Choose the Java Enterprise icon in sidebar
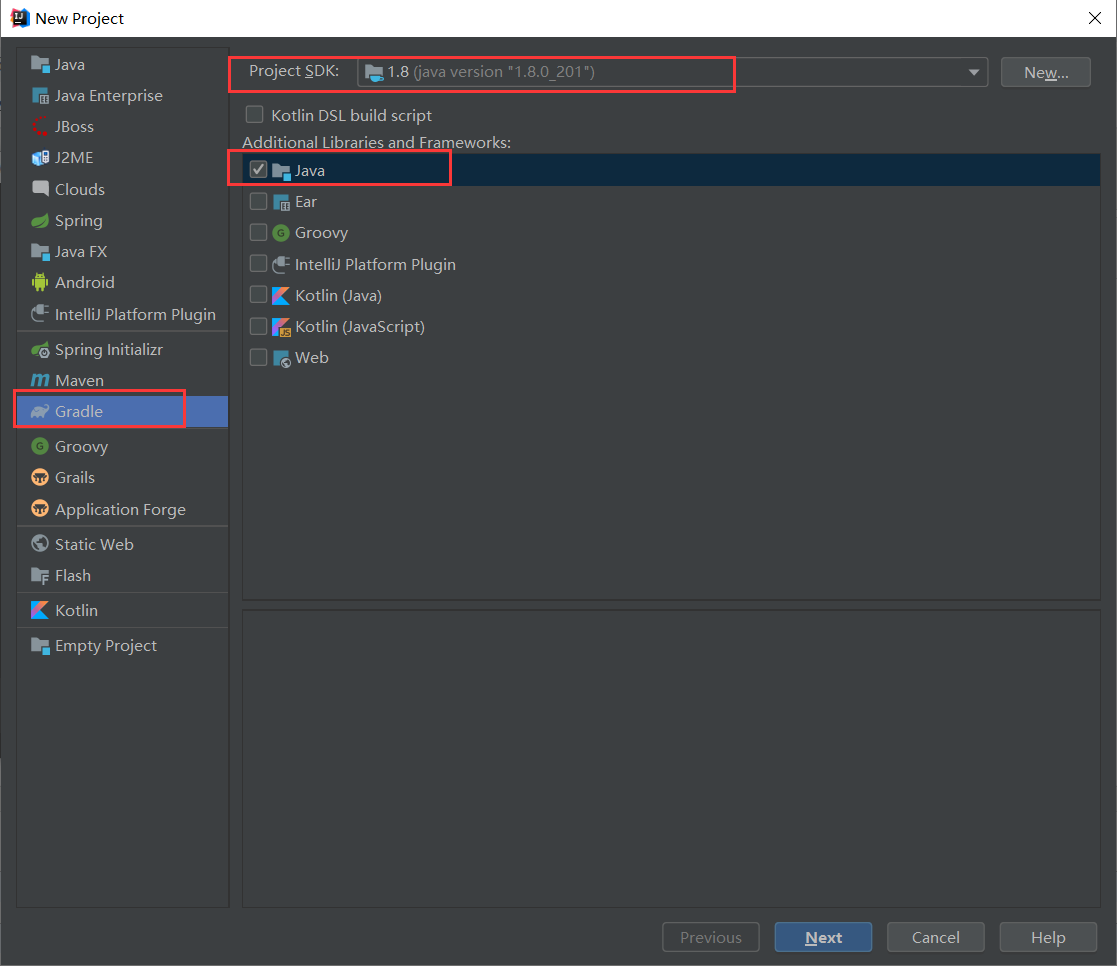1117x966 pixels. (40, 95)
